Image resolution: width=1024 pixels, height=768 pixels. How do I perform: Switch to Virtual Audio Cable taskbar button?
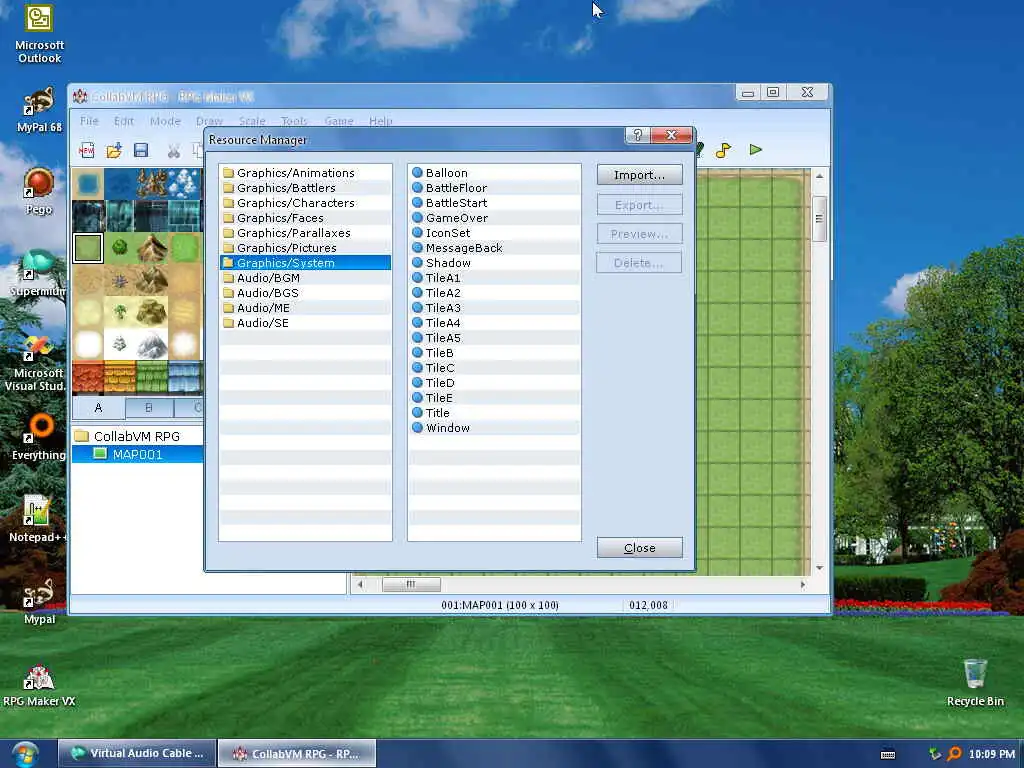pyautogui.click(x=136, y=754)
